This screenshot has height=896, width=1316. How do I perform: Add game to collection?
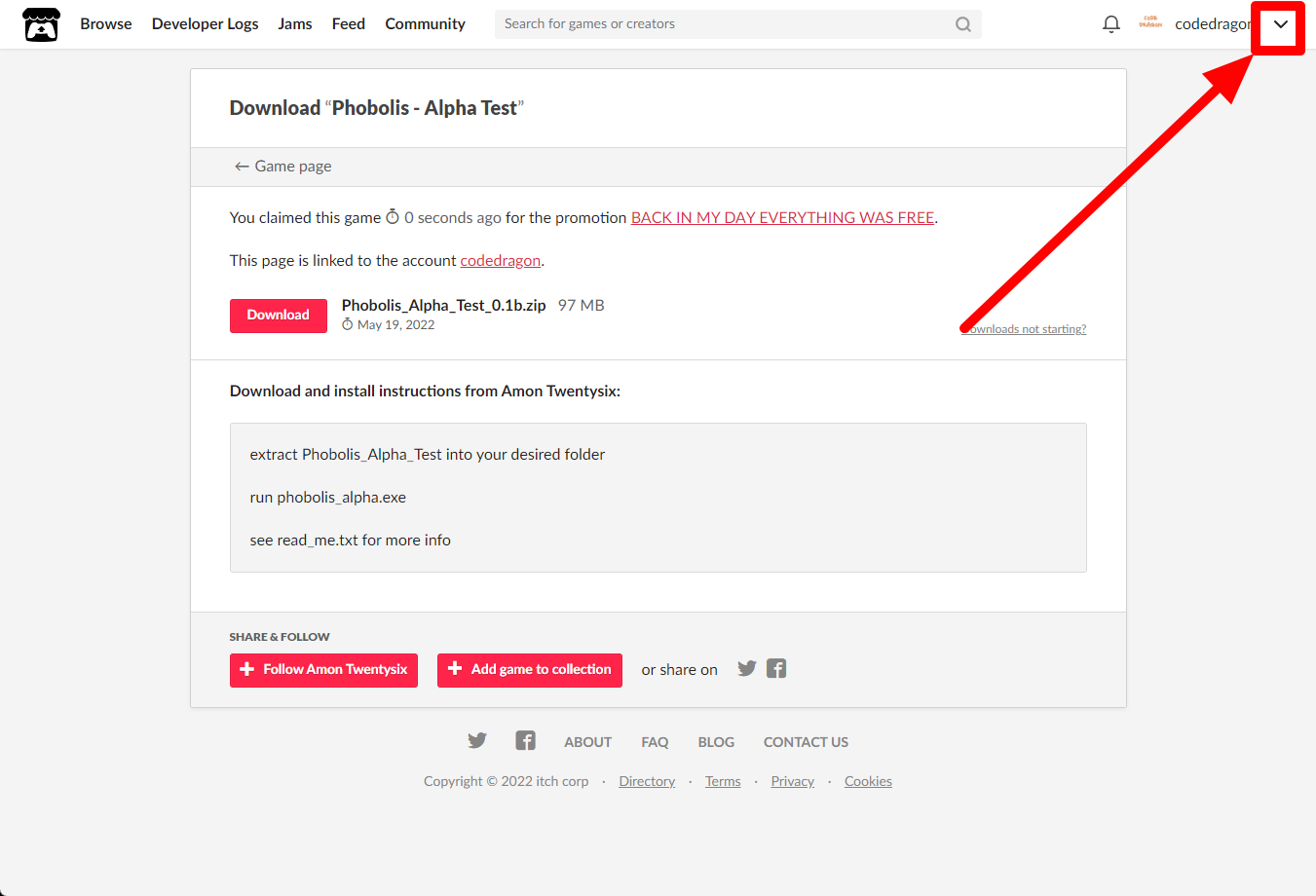click(530, 670)
